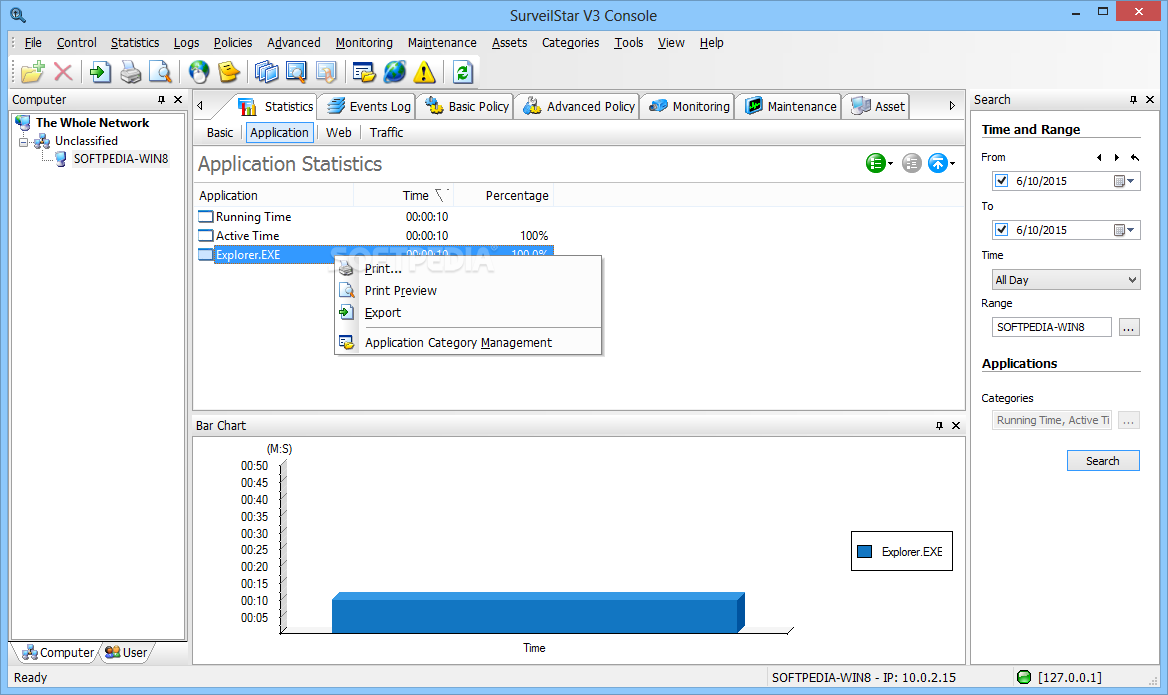The width and height of the screenshot is (1168, 695).
Task: Click the Range browse ellipsis button
Action: pyautogui.click(x=1129, y=327)
